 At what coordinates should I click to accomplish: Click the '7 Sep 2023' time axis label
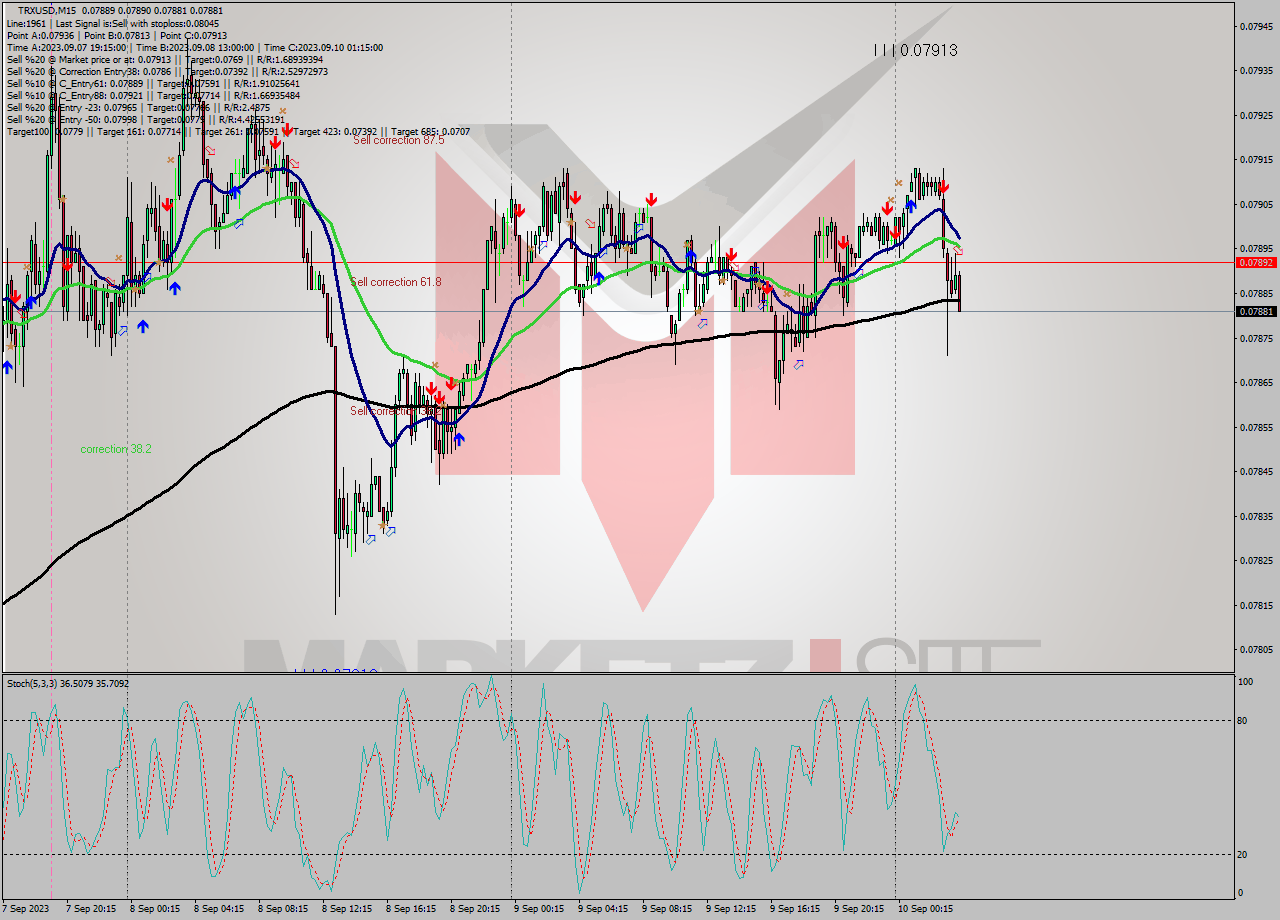pos(26,909)
